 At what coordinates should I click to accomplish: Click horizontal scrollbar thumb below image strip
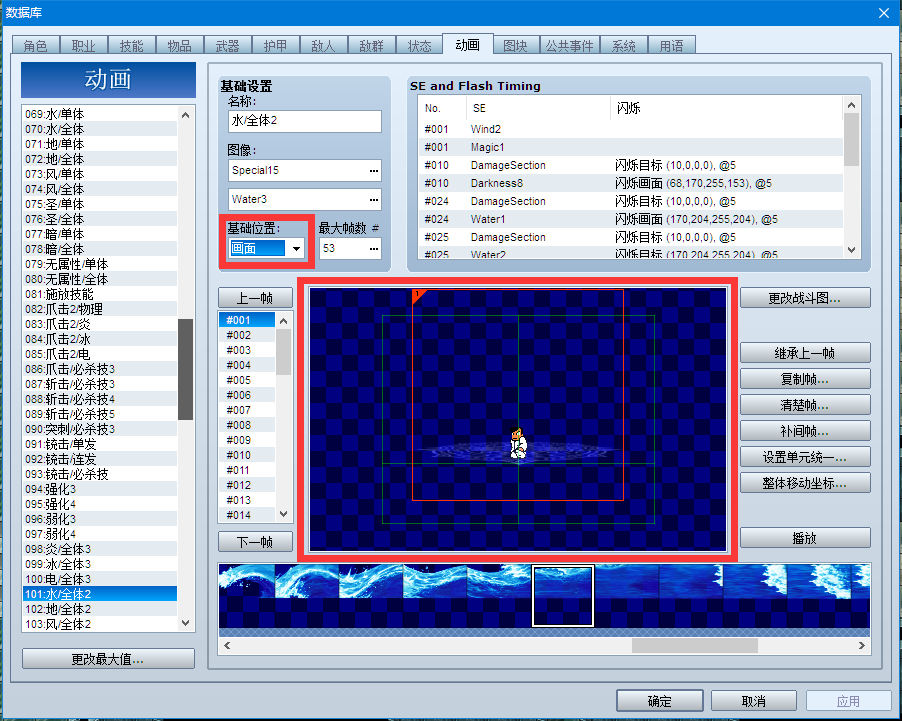pos(694,646)
